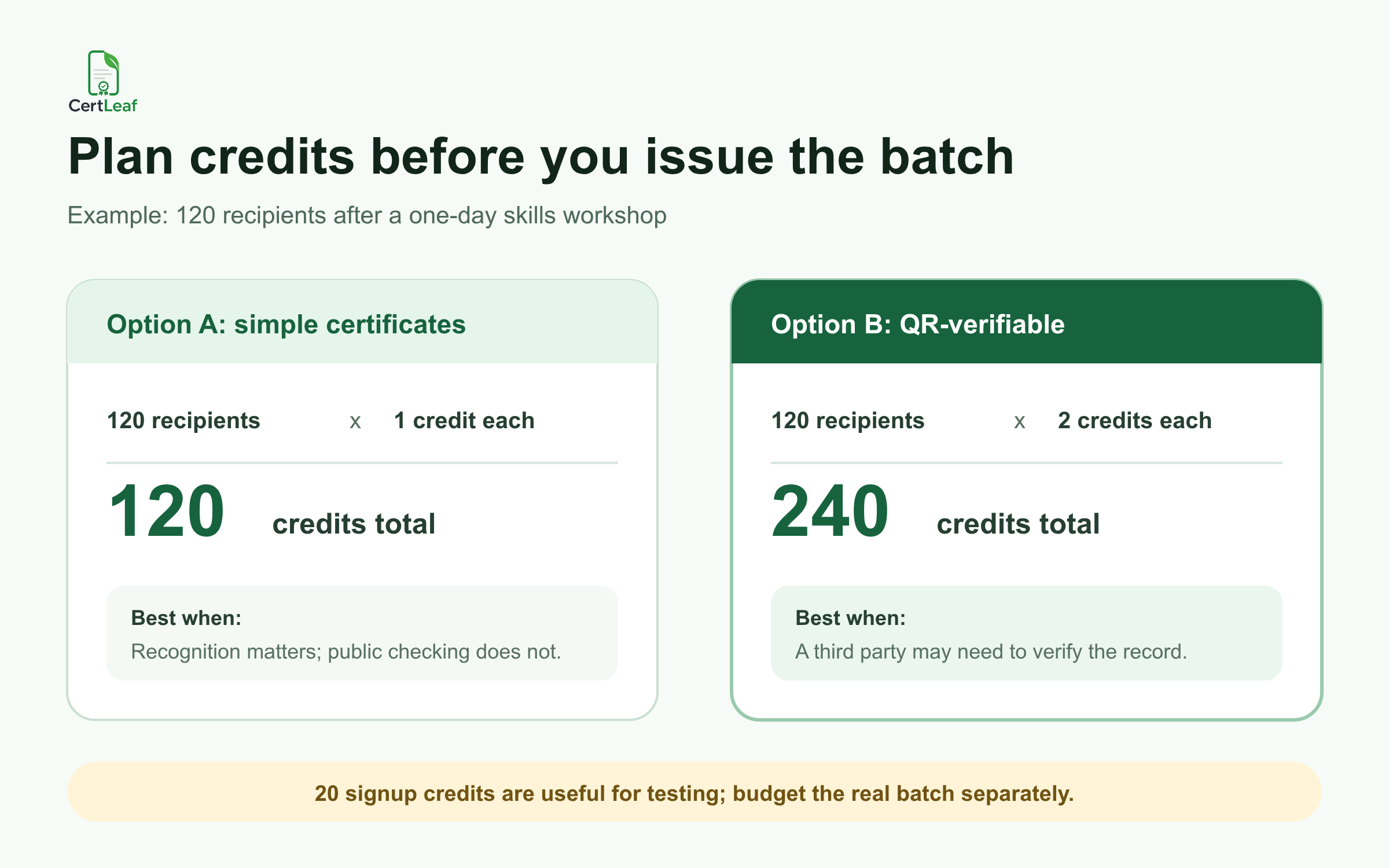Viewport: 1389px width, 868px height.
Task: Click 'credits total' label in Option B
Action: 1019,524
